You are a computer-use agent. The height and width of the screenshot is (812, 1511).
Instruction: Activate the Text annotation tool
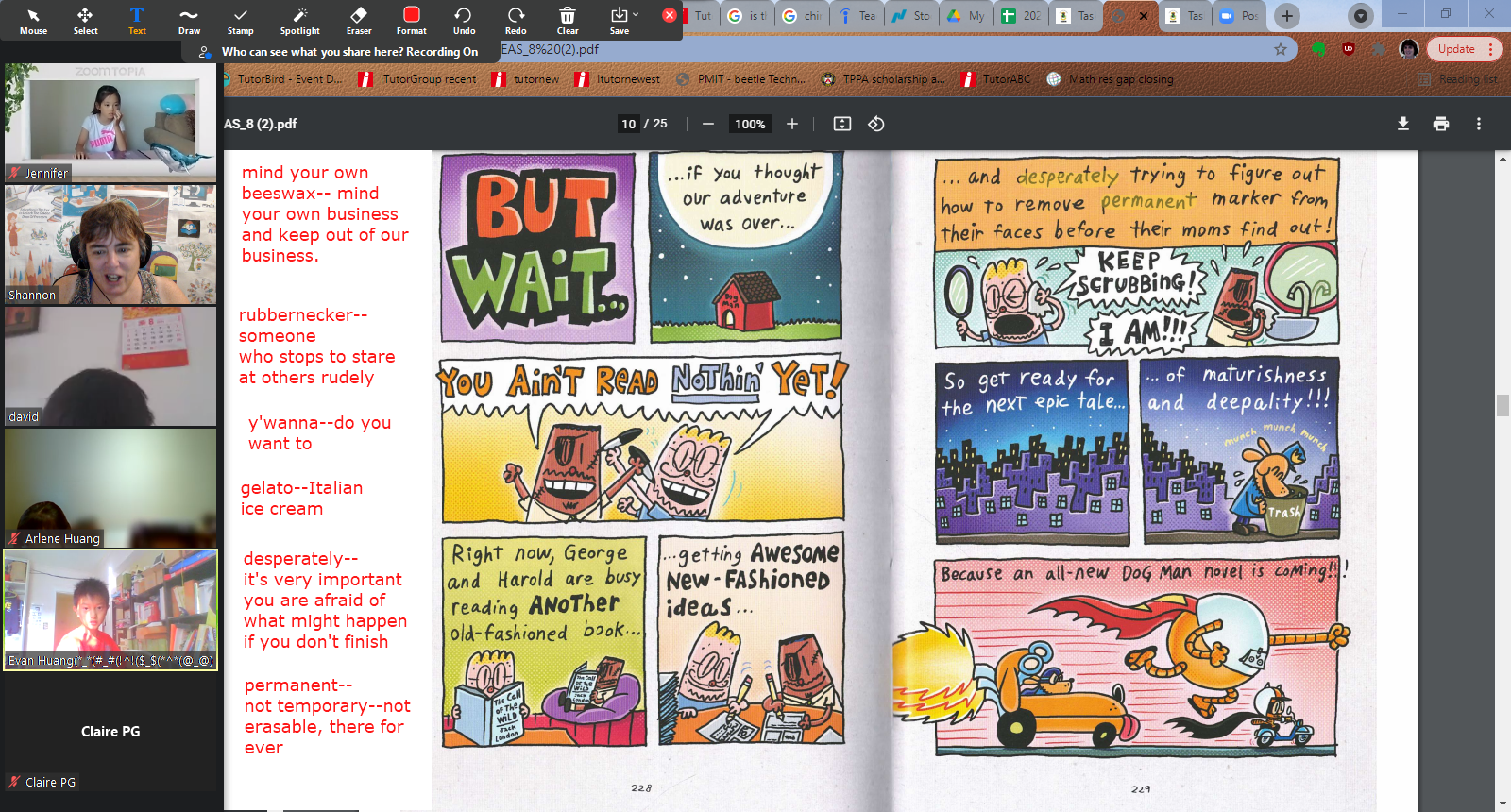[137, 21]
